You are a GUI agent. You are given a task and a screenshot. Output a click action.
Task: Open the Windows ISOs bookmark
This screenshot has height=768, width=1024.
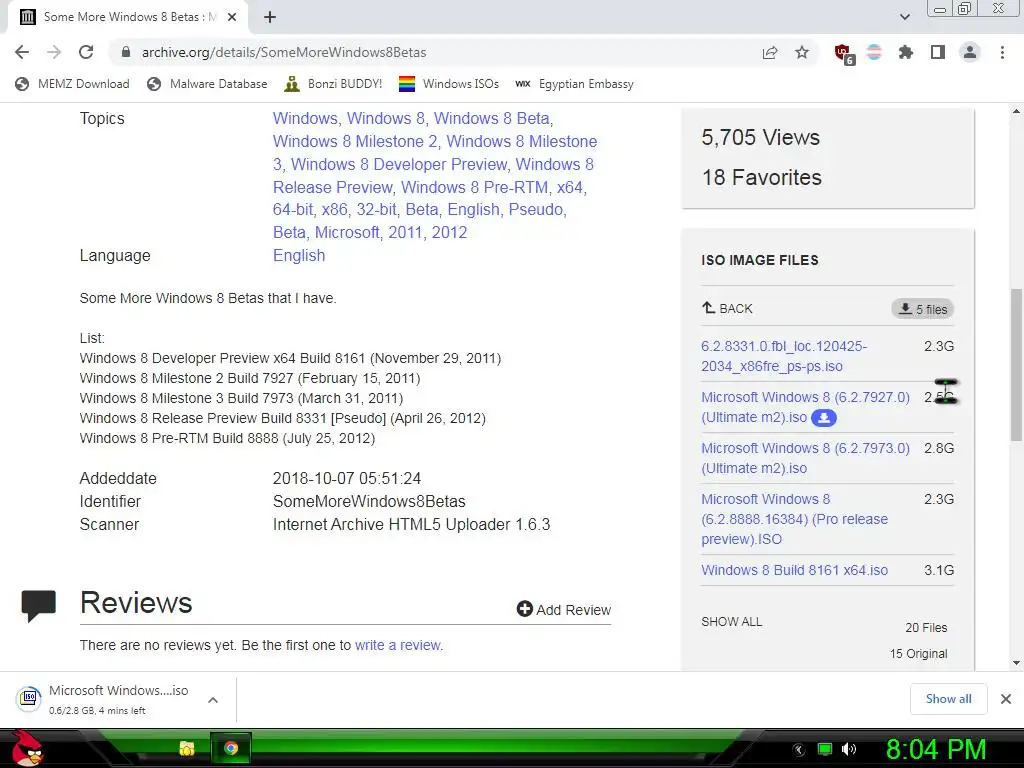(449, 84)
